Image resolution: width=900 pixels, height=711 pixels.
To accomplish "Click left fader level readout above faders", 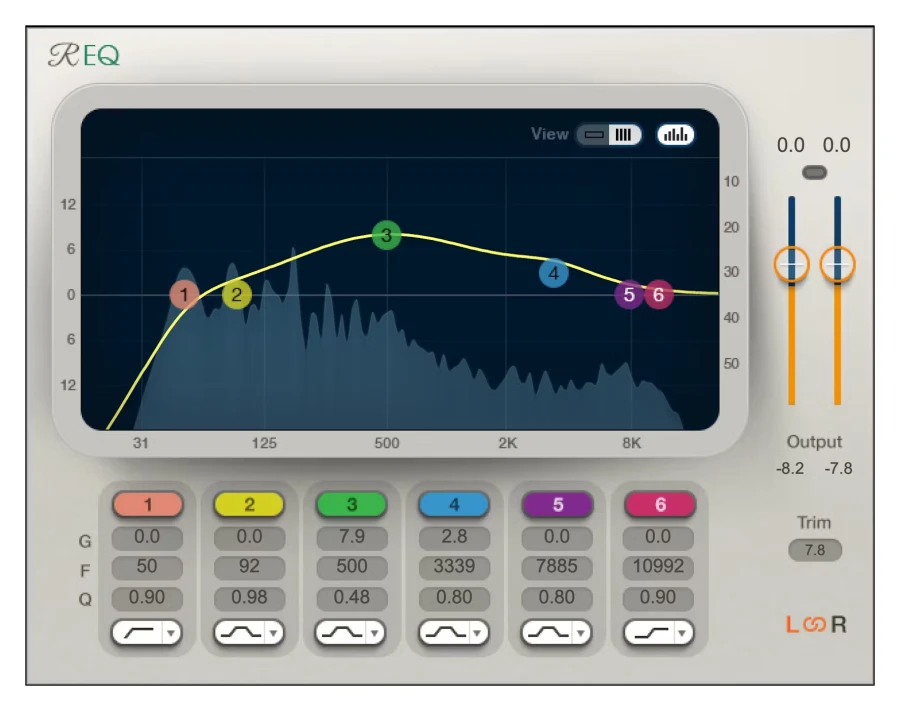I will (790, 145).
